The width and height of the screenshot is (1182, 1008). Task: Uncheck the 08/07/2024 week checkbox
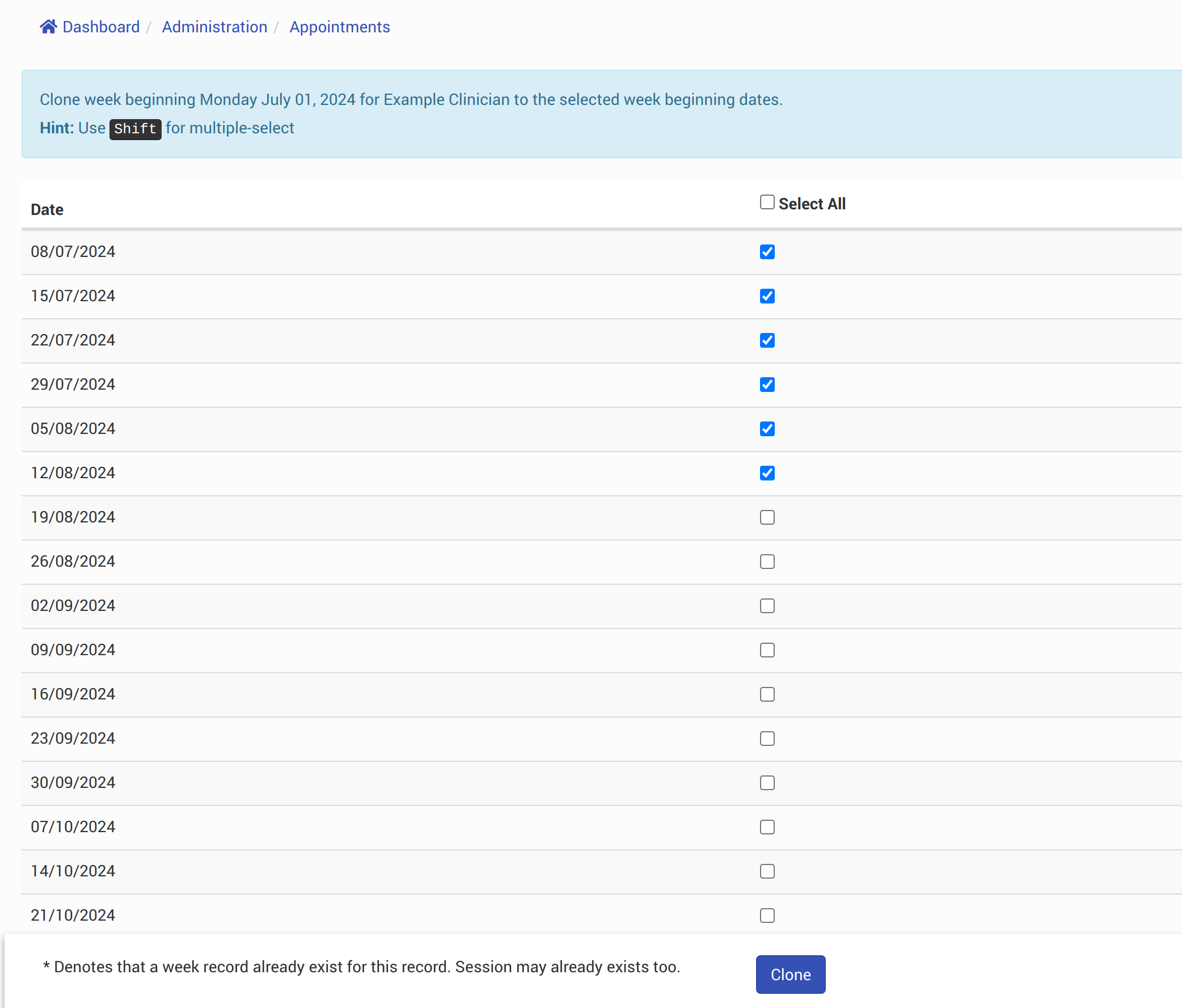(767, 251)
